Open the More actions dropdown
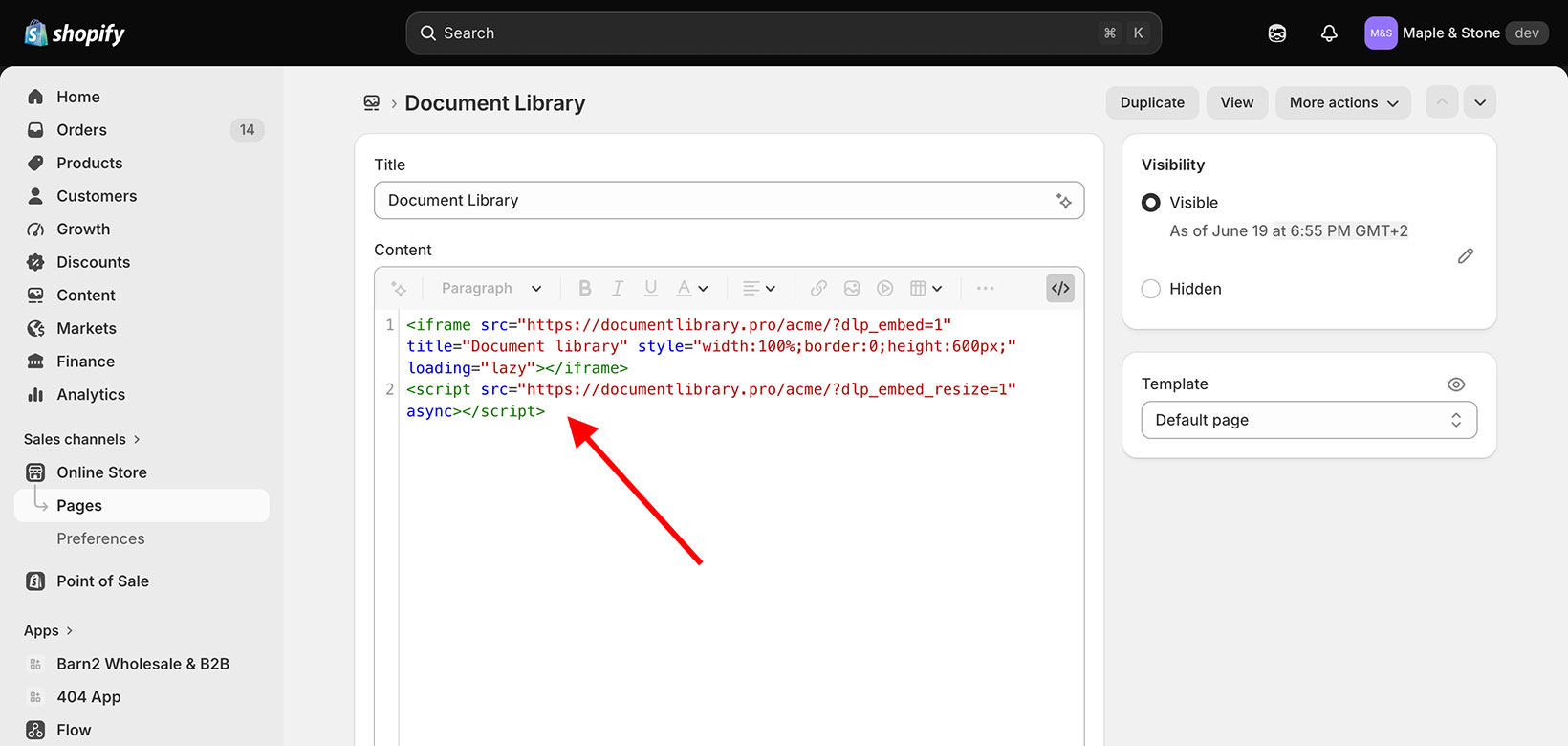The image size is (1568, 746). coord(1343,102)
